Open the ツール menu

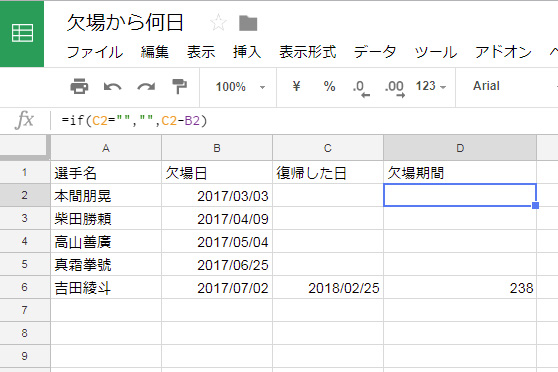pyautogui.click(x=436, y=52)
